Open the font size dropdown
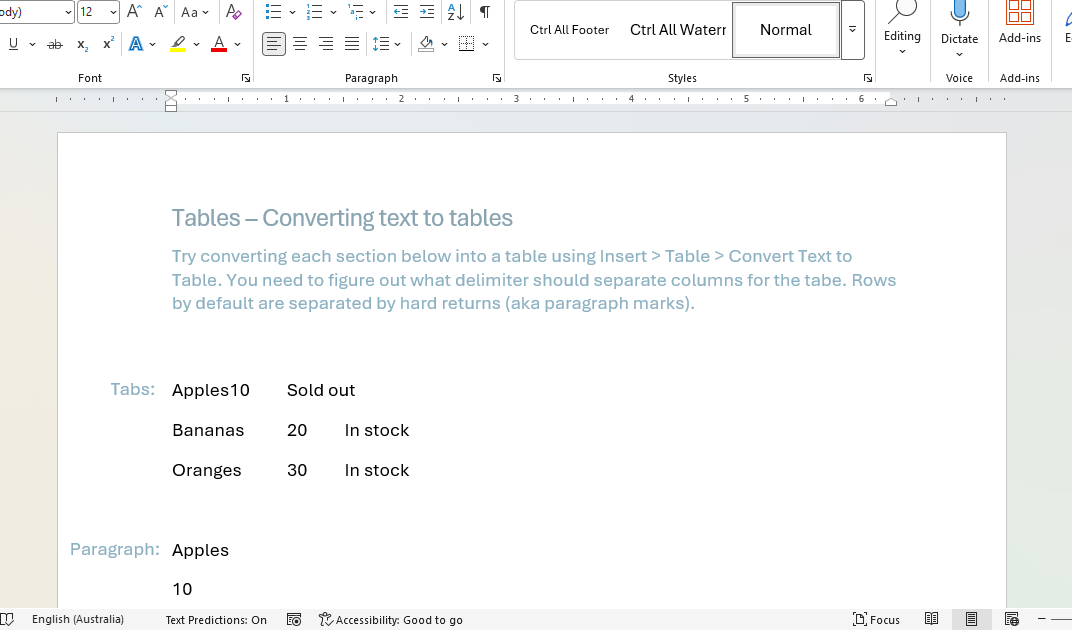 point(111,12)
